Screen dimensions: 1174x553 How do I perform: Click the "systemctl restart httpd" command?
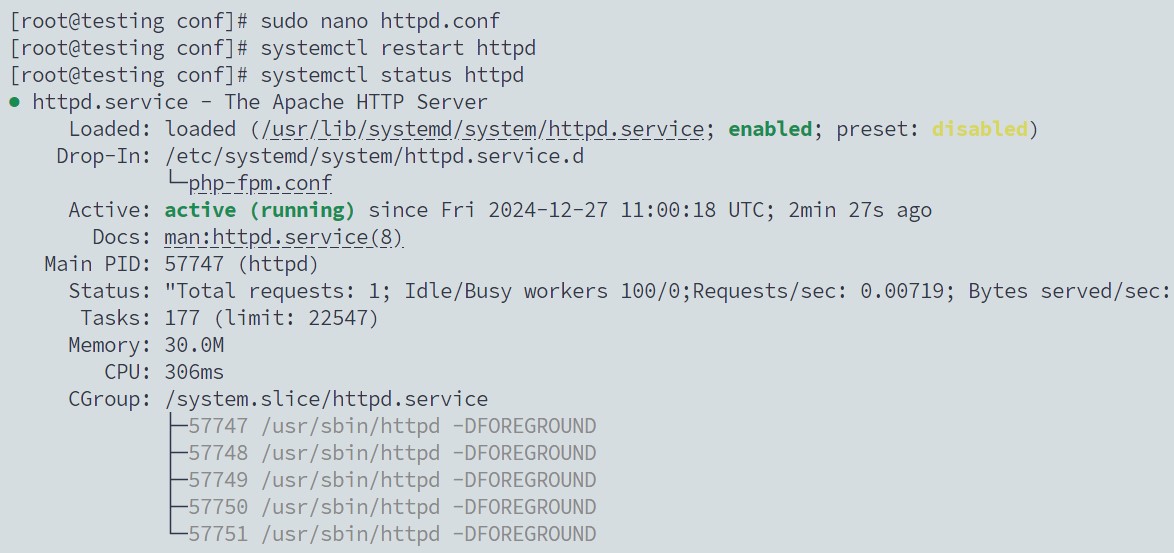click(398, 48)
